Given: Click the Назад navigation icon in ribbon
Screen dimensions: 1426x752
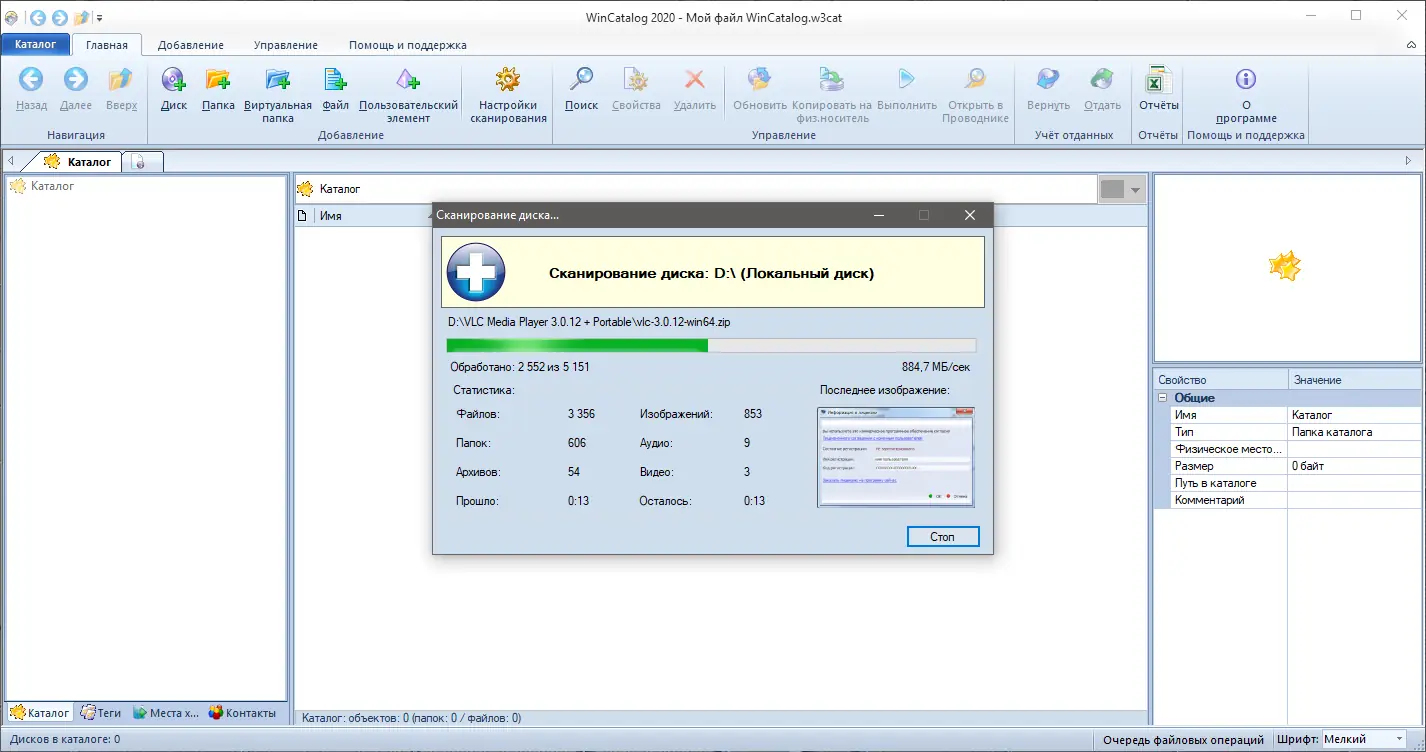Looking at the screenshot, I should pyautogui.click(x=31, y=80).
